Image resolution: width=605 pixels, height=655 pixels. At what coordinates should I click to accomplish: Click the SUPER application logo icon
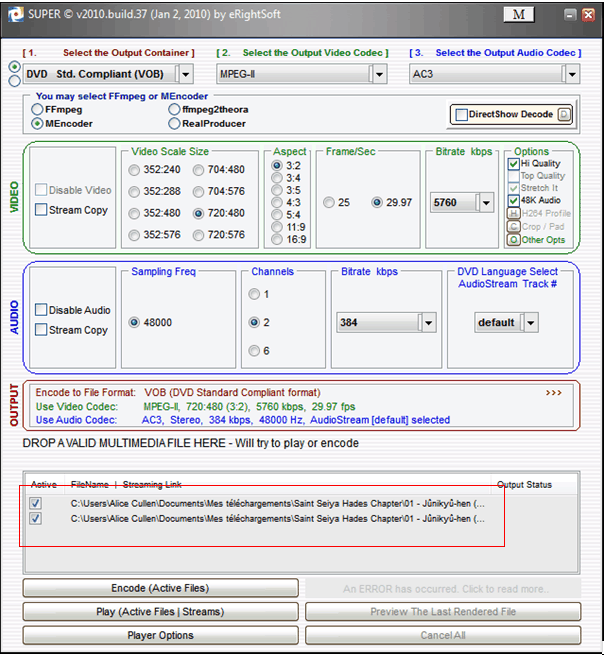(x=15, y=15)
